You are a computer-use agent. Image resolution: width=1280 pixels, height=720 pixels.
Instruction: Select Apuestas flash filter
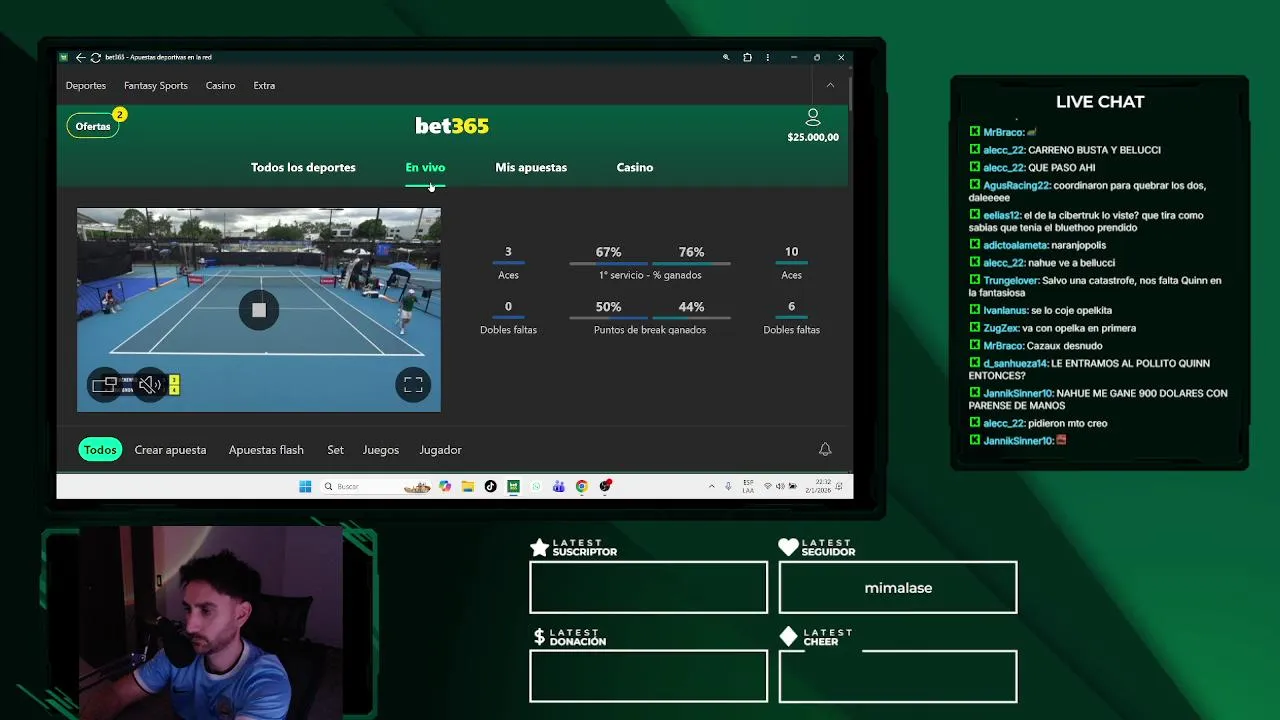[266, 450]
